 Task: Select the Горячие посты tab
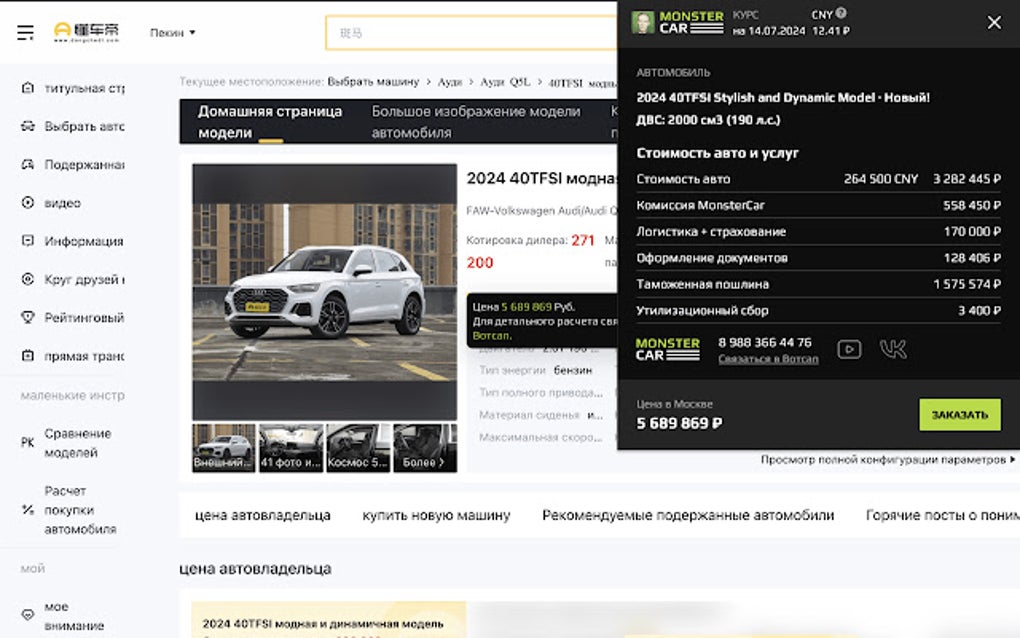coord(942,515)
